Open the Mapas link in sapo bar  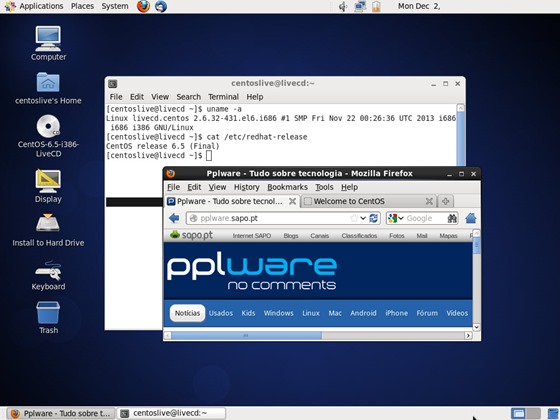[x=448, y=236]
